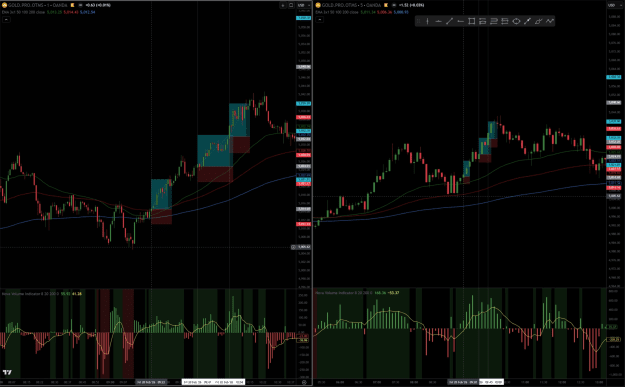Click the TradingView logo in the bottom-left corner
This screenshot has height=387, width=625.
pyautogui.click(x=7, y=373)
